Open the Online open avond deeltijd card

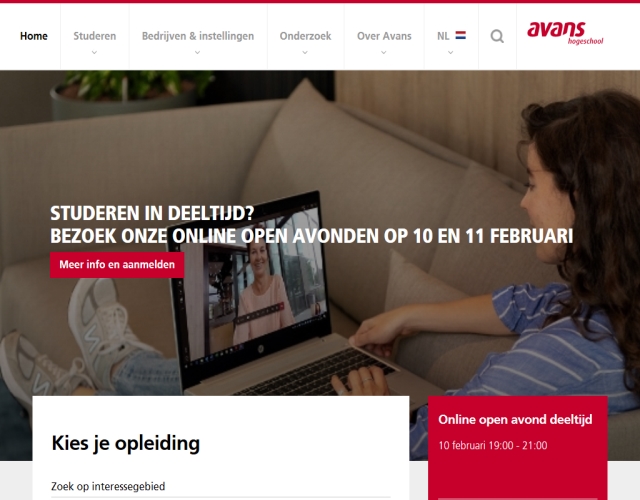[518, 448]
